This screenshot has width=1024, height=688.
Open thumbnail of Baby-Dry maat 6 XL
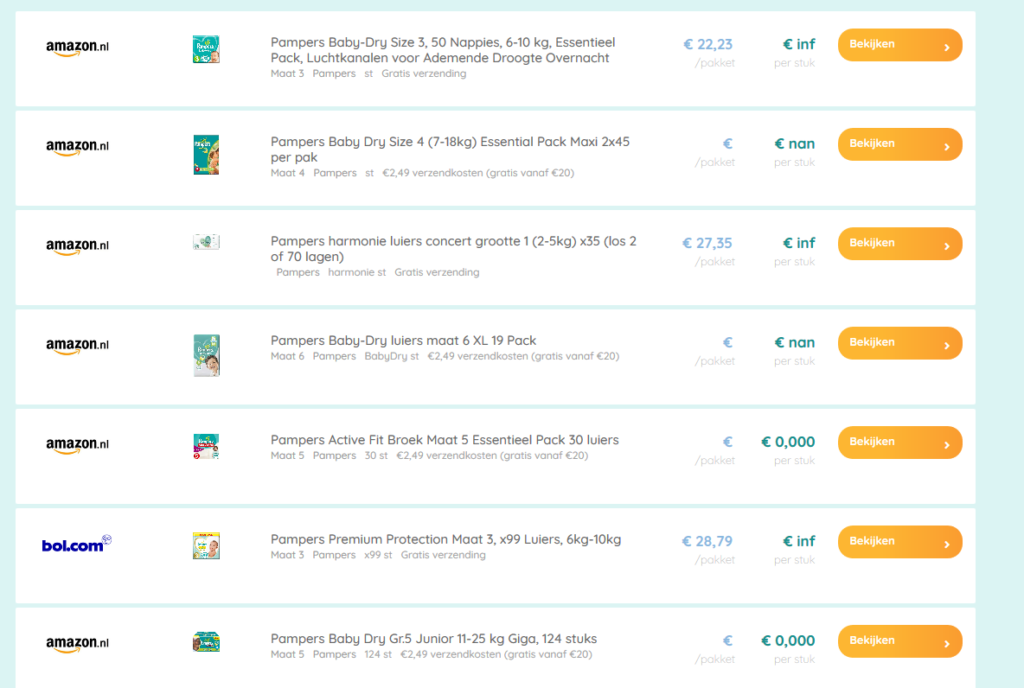tap(206, 355)
